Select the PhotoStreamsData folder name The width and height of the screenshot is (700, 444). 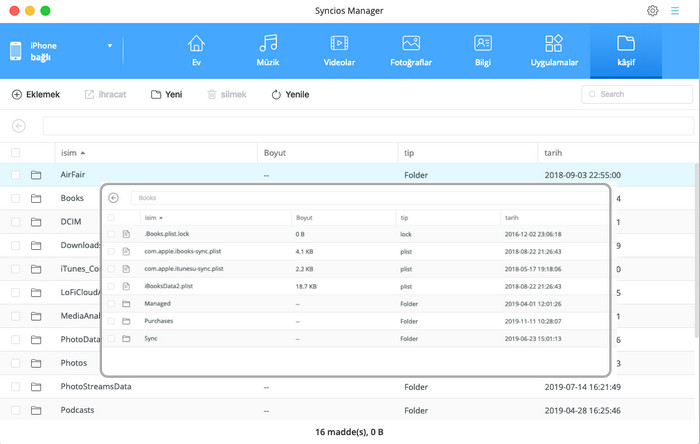tap(96, 386)
